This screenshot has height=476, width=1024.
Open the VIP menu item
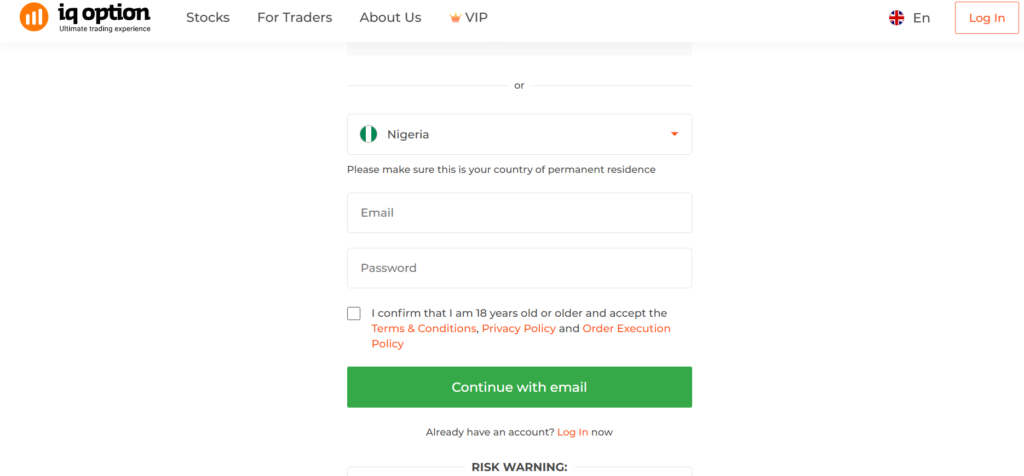point(469,18)
